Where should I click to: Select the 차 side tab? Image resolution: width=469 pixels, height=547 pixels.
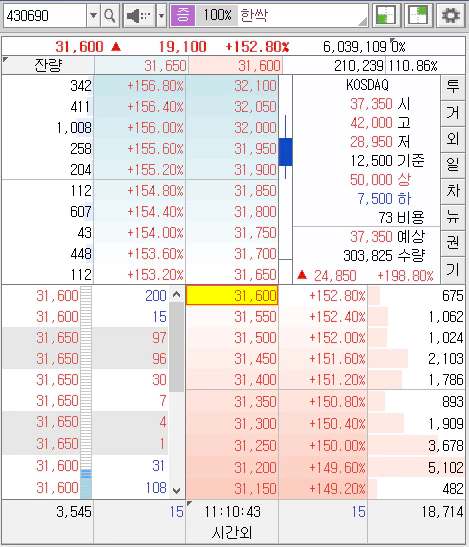coord(453,192)
